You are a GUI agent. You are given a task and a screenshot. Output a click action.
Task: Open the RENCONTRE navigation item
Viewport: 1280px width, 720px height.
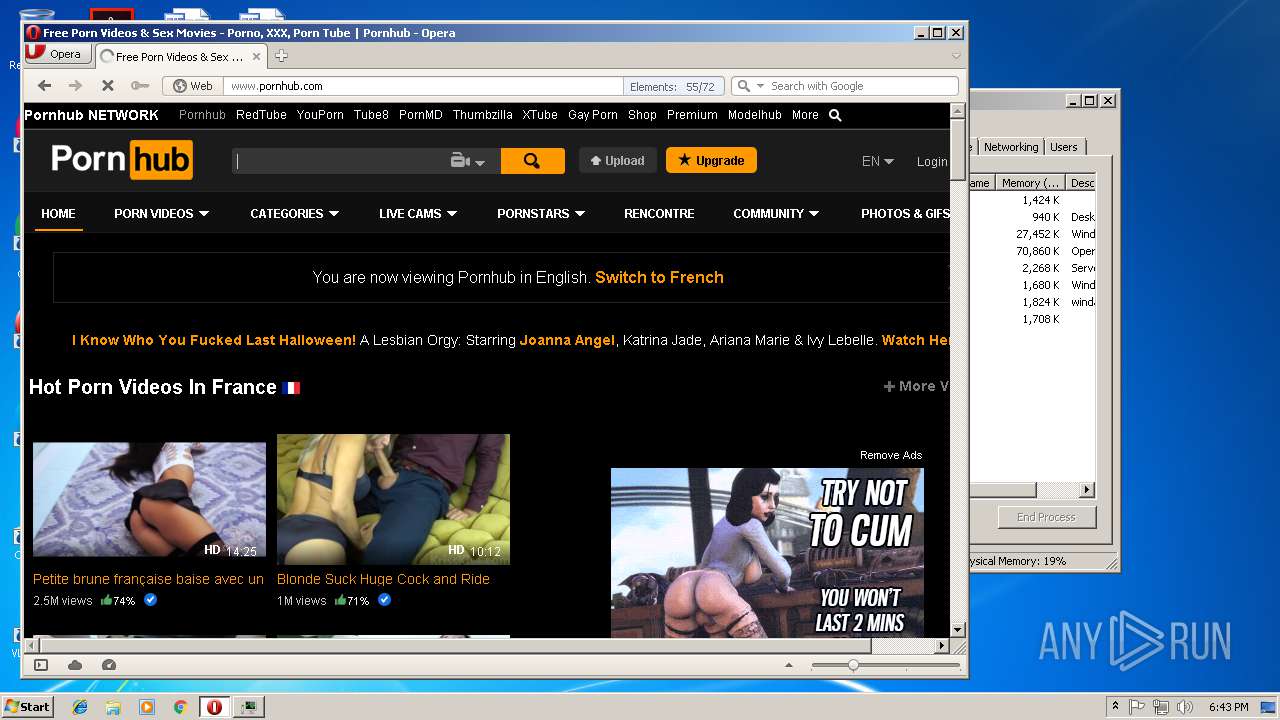(659, 213)
